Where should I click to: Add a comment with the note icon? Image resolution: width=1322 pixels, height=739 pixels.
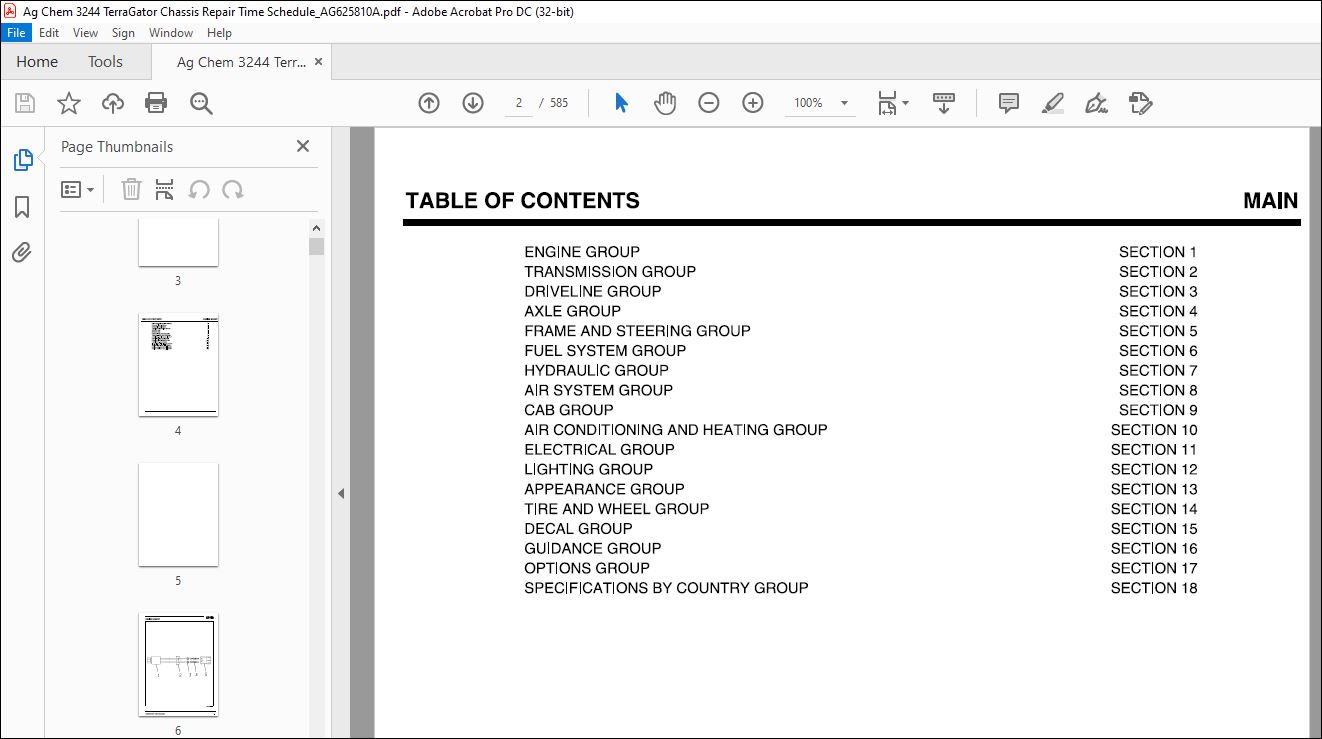click(x=1009, y=103)
